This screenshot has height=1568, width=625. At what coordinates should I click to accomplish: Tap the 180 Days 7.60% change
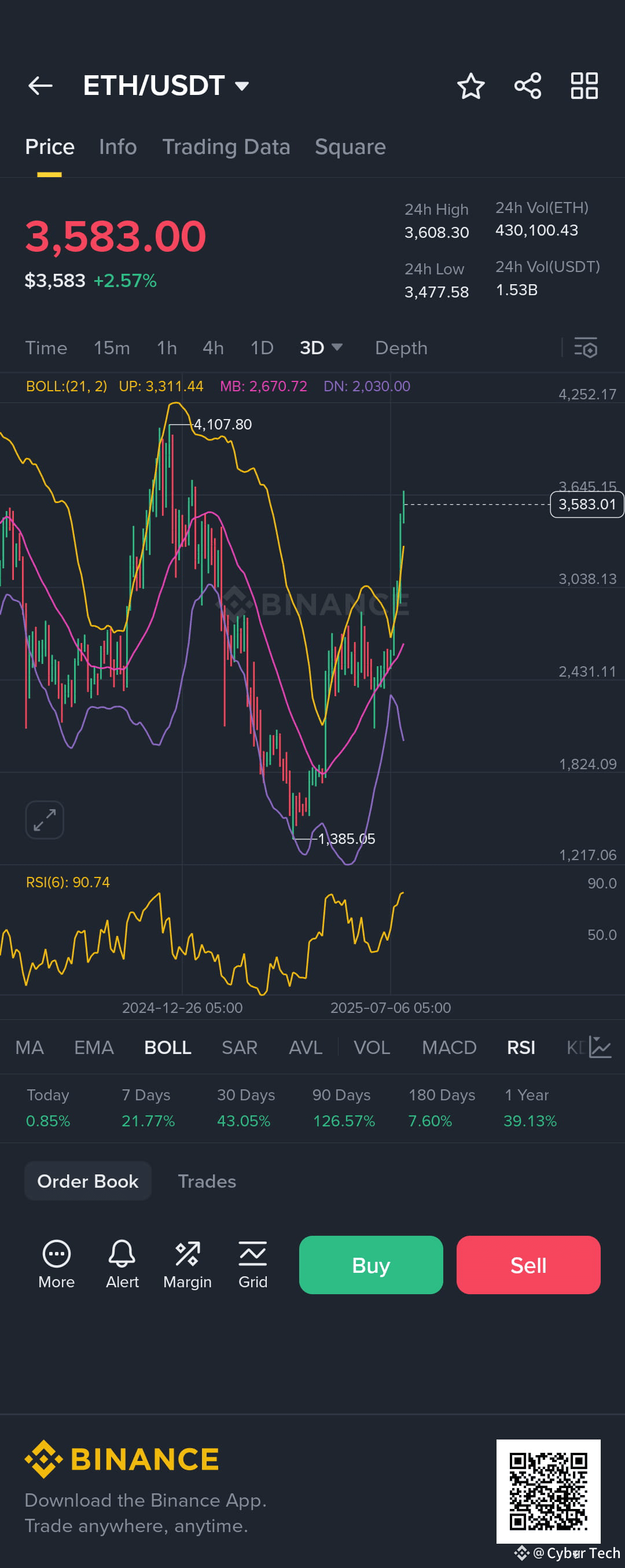tap(441, 1108)
